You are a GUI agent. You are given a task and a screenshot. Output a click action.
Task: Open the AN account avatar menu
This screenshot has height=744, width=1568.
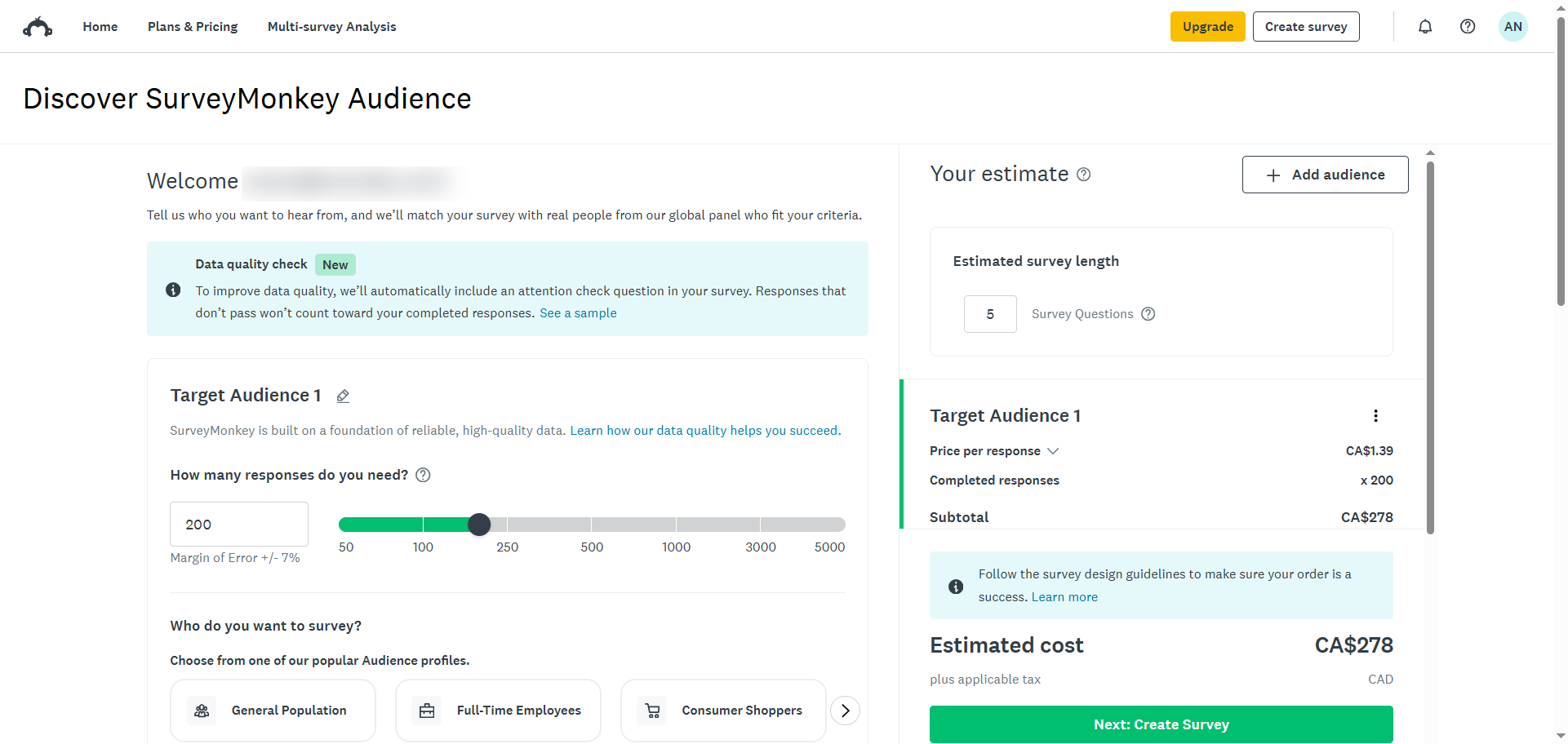[x=1513, y=27]
